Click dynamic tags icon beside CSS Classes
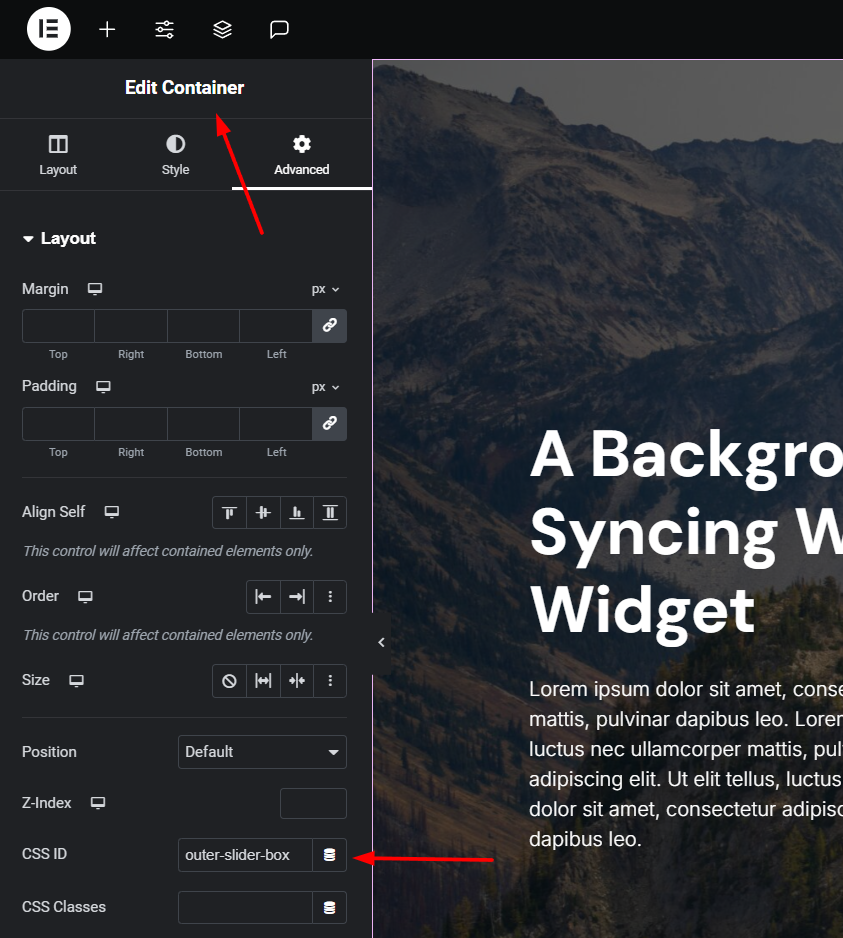The width and height of the screenshot is (843, 938). [329, 908]
